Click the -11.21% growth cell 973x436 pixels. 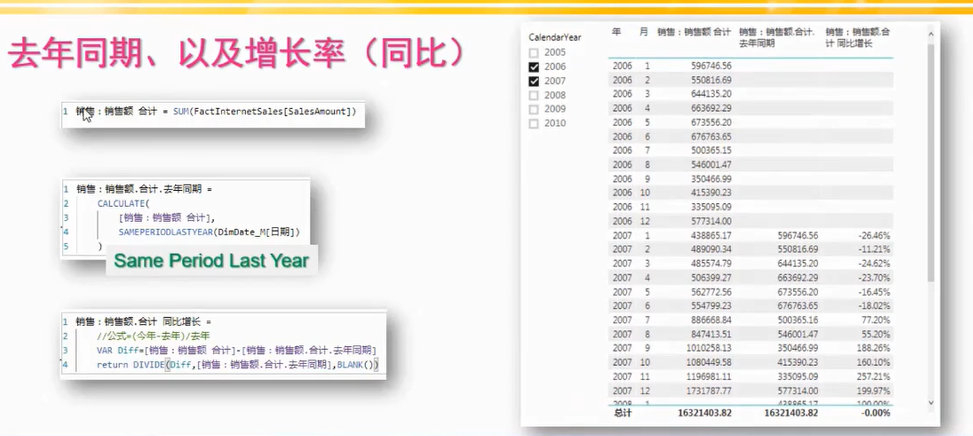coord(874,249)
